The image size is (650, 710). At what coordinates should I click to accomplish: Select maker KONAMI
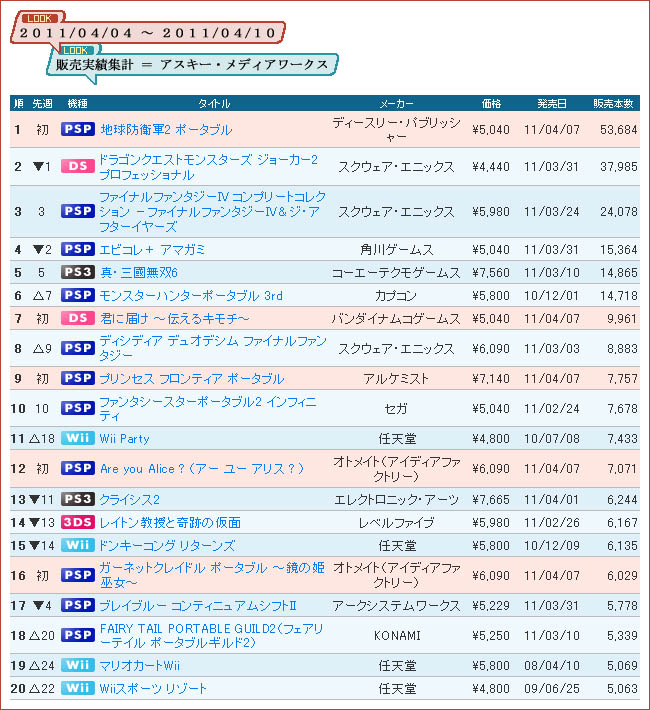[397, 636]
